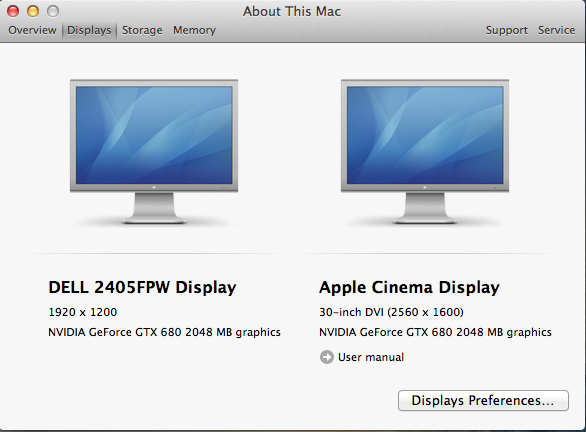Click the disabled gray zoom window button
The image size is (586, 432).
[x=53, y=11]
